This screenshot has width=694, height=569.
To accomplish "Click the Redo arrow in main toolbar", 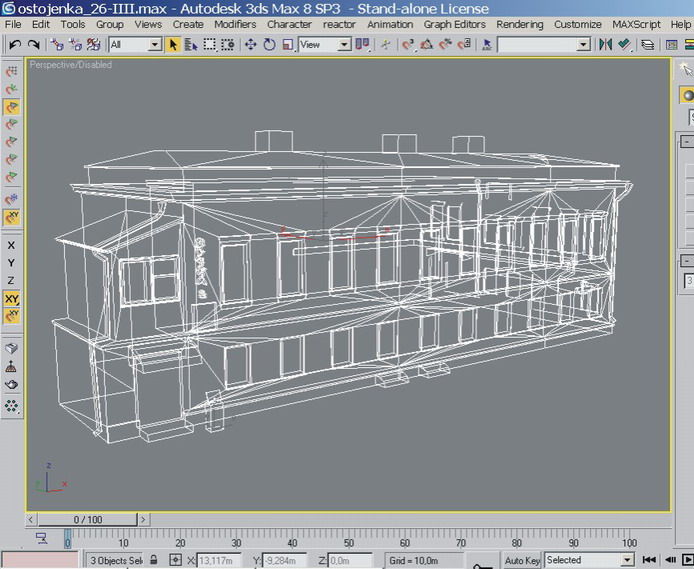I will click(34, 45).
